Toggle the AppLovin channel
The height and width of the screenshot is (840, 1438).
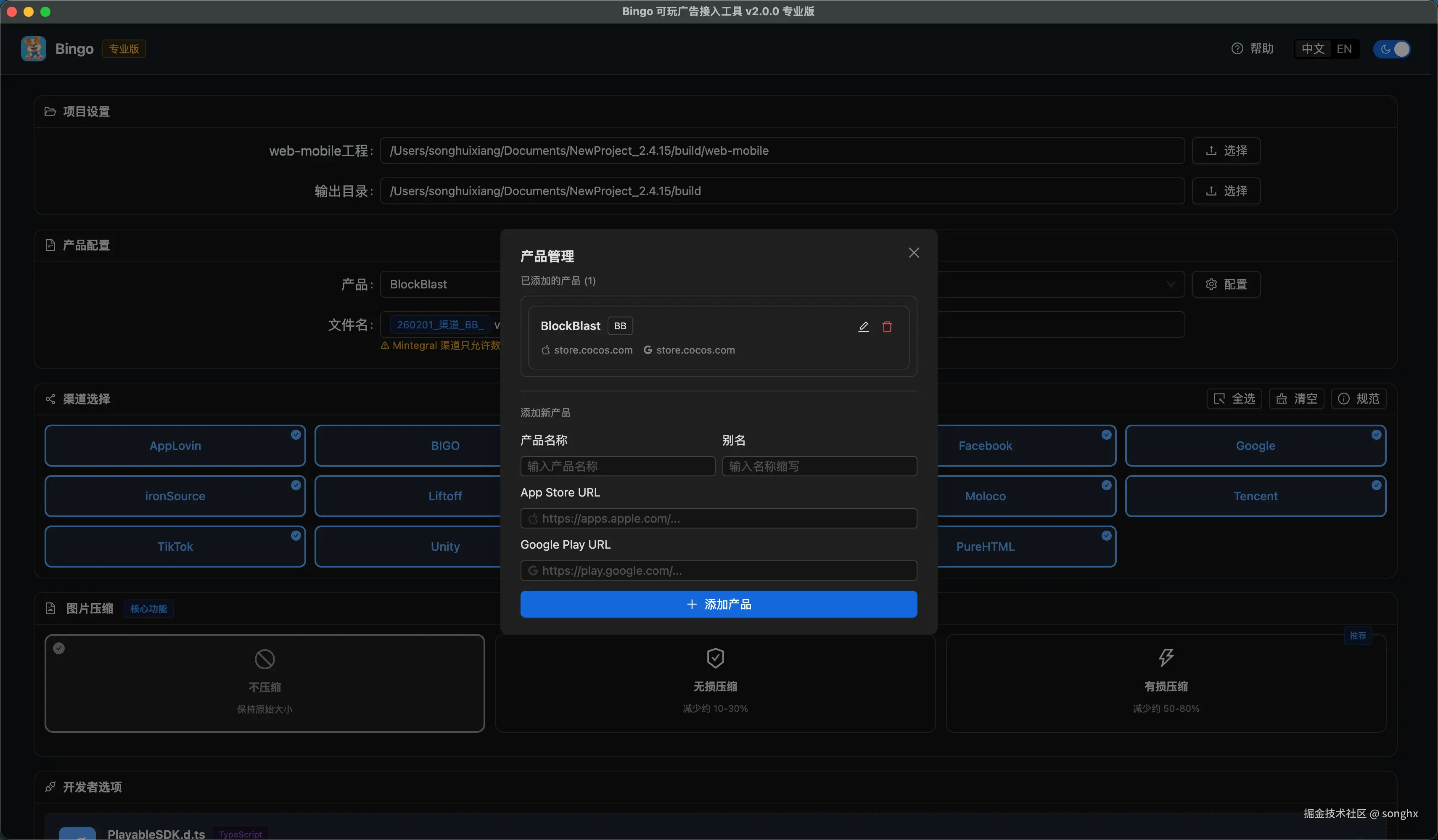pos(175,446)
